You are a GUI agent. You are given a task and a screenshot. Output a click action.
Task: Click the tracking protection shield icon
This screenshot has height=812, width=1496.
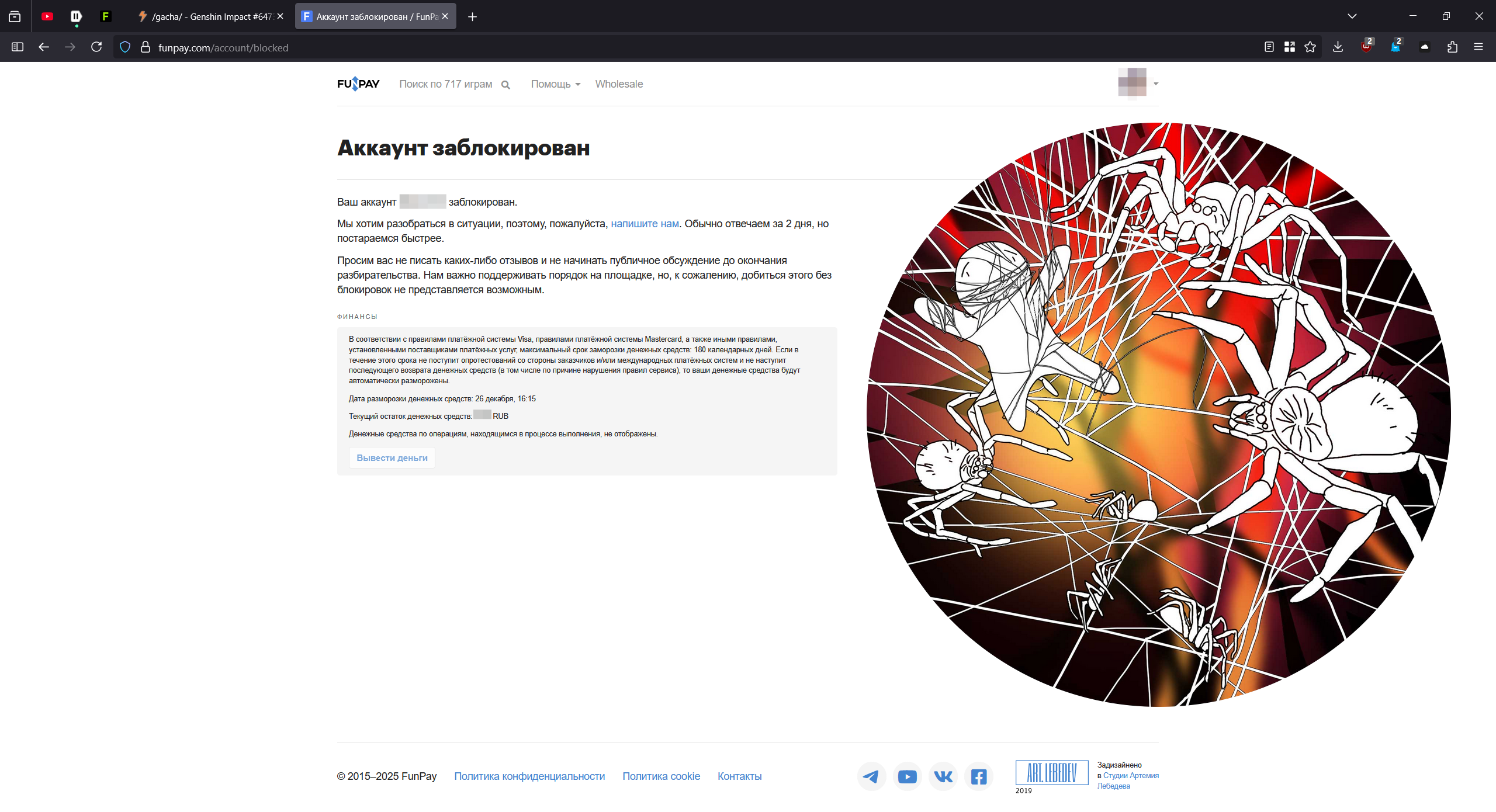pyautogui.click(x=125, y=47)
